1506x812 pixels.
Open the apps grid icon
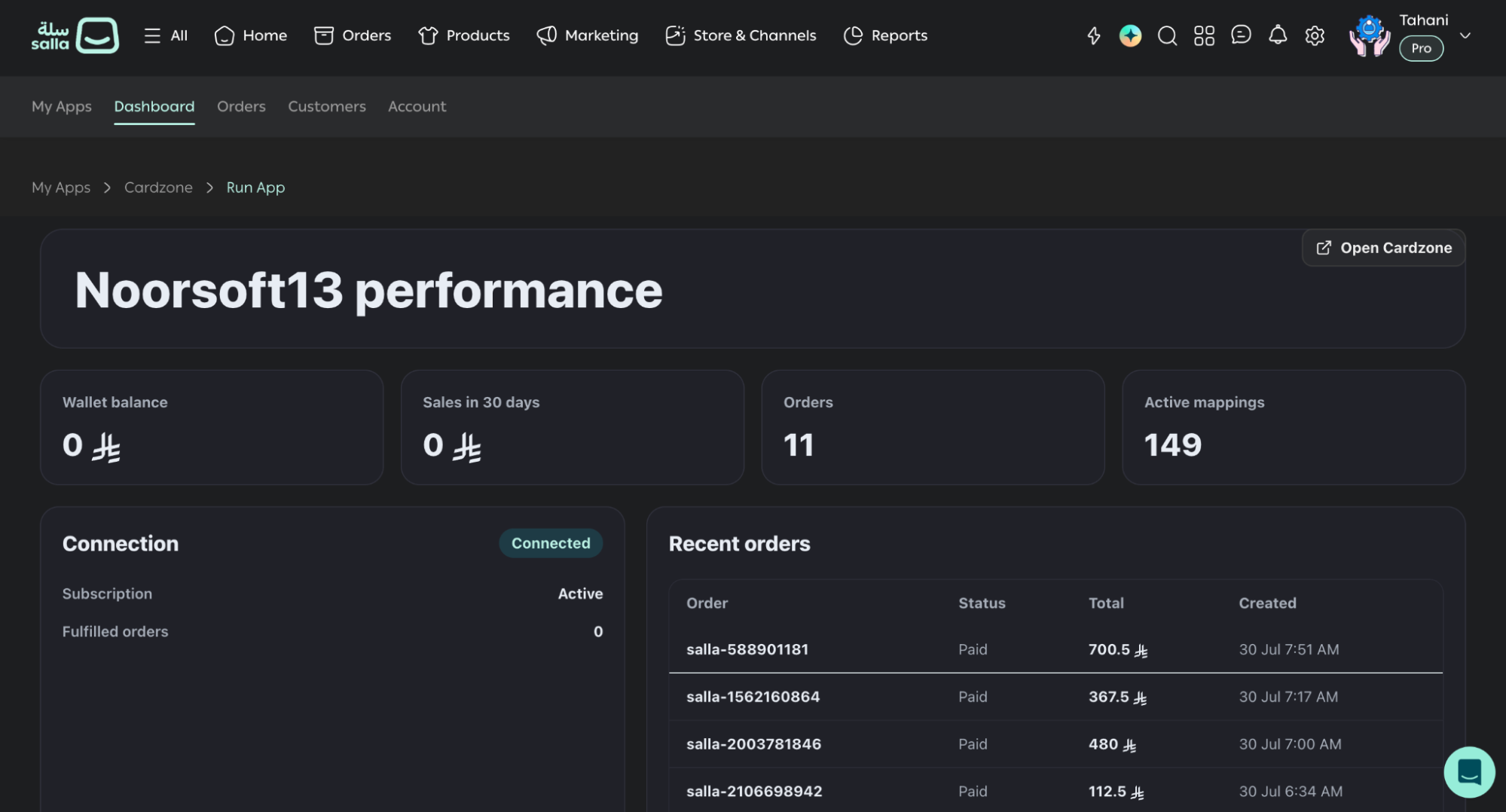[x=1204, y=35]
